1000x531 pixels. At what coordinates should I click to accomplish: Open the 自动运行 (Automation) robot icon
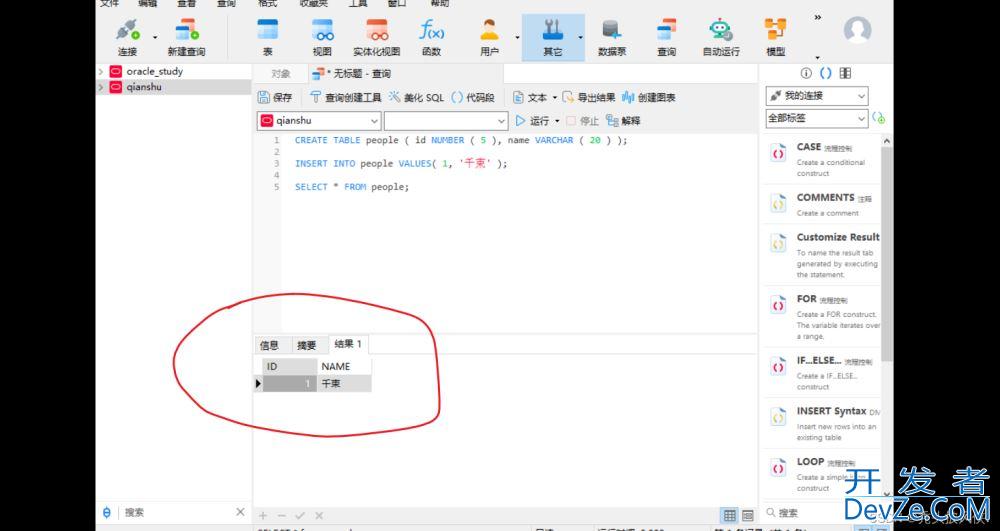pos(721,38)
